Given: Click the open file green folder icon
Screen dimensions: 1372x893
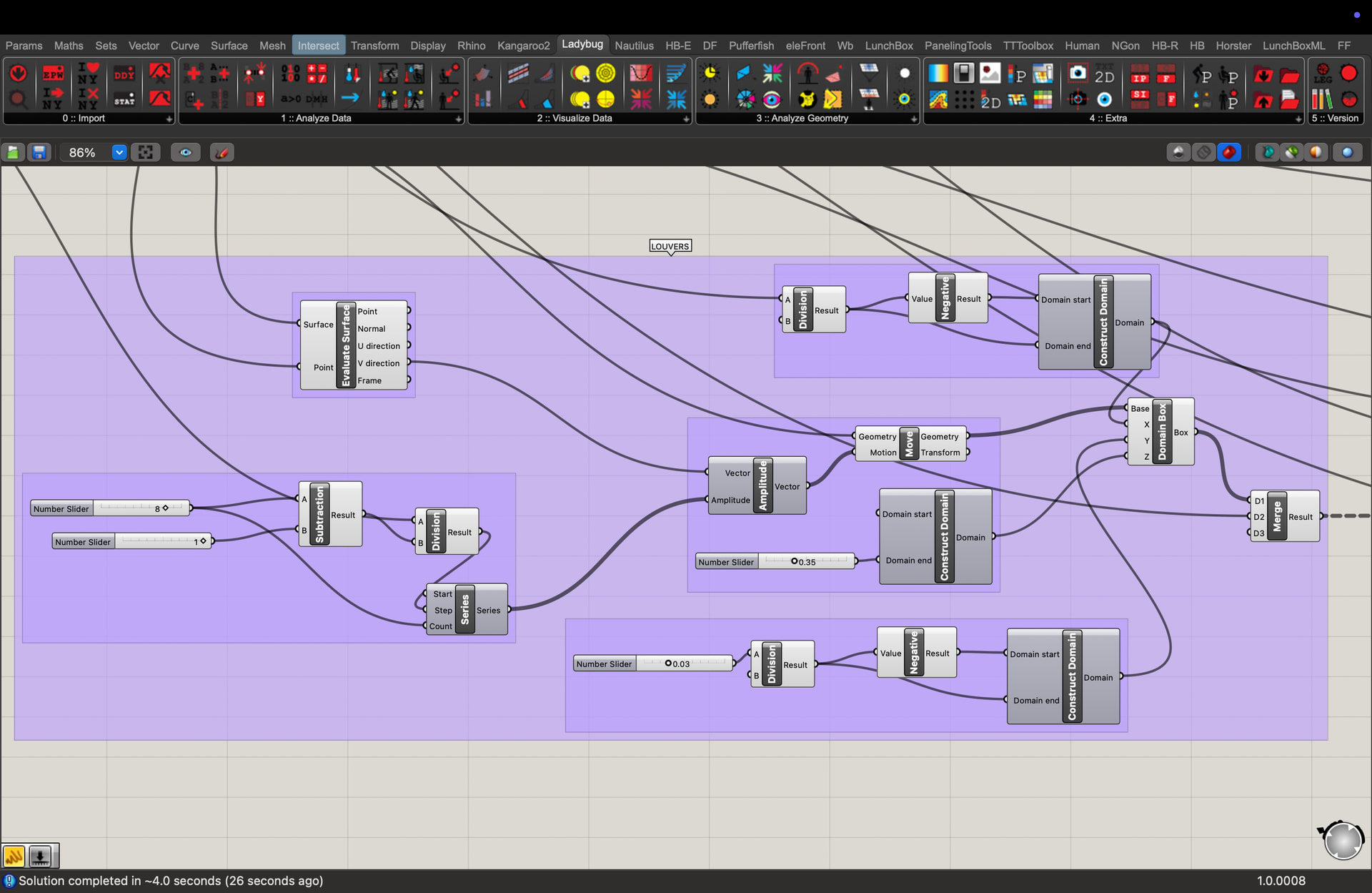Looking at the screenshot, I should click(13, 152).
